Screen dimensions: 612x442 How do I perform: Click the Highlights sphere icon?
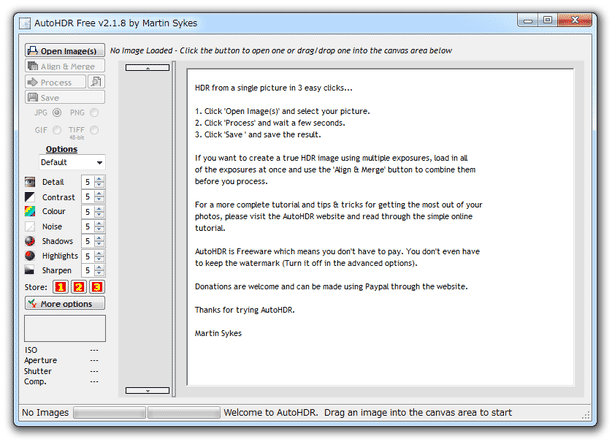point(30,256)
